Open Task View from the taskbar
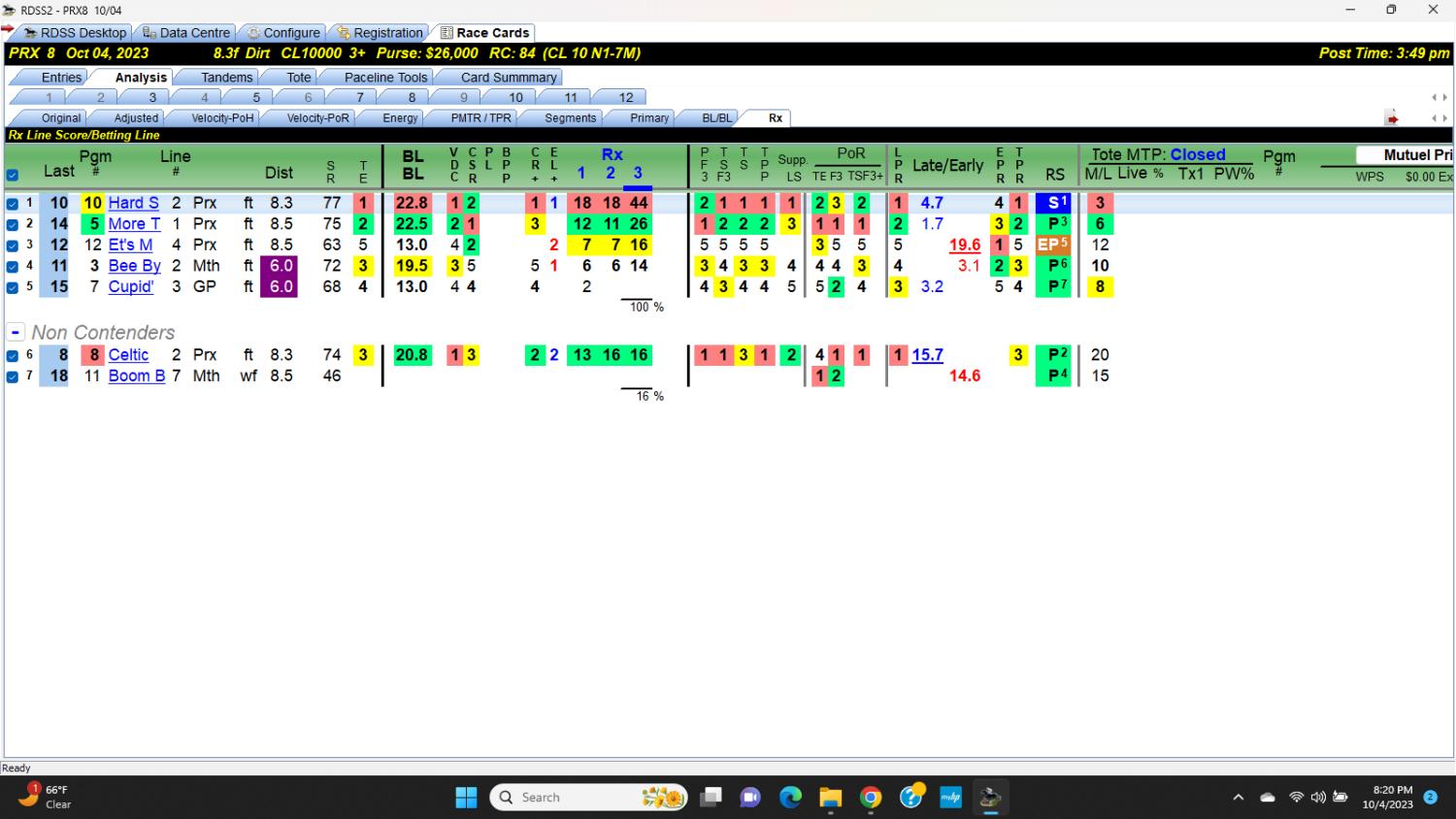Viewport: 1456px width, 819px height. click(x=711, y=798)
